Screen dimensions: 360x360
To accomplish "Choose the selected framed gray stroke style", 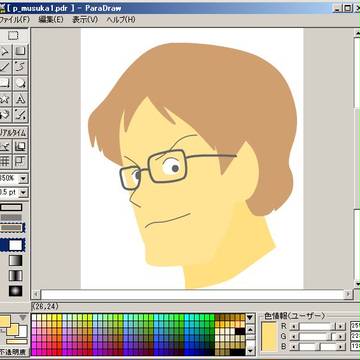I will click(x=13, y=228).
